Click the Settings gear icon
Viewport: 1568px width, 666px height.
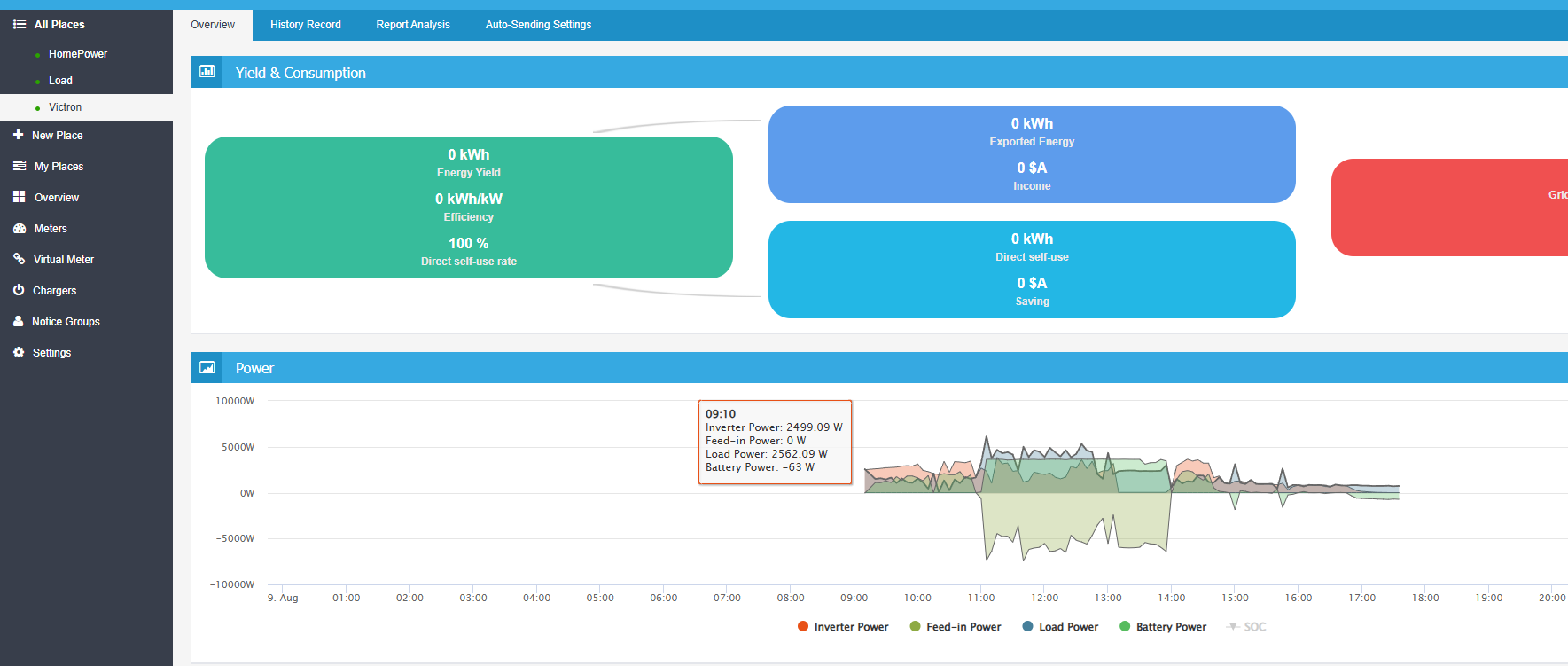click(19, 352)
